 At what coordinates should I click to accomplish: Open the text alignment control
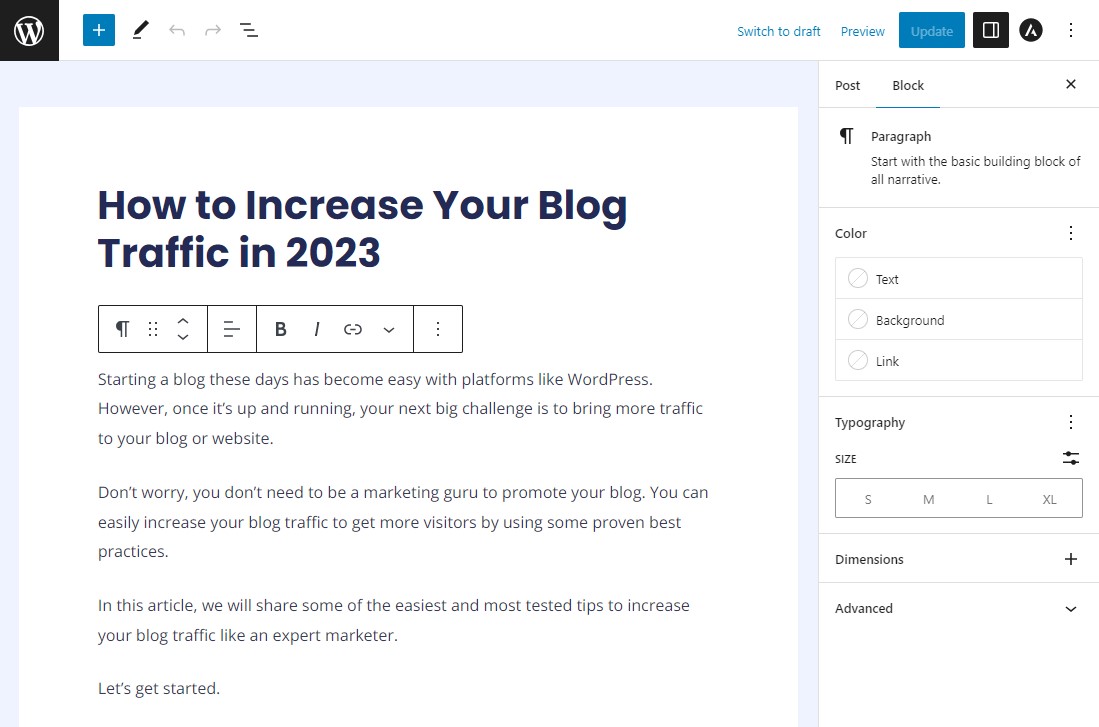(x=231, y=329)
